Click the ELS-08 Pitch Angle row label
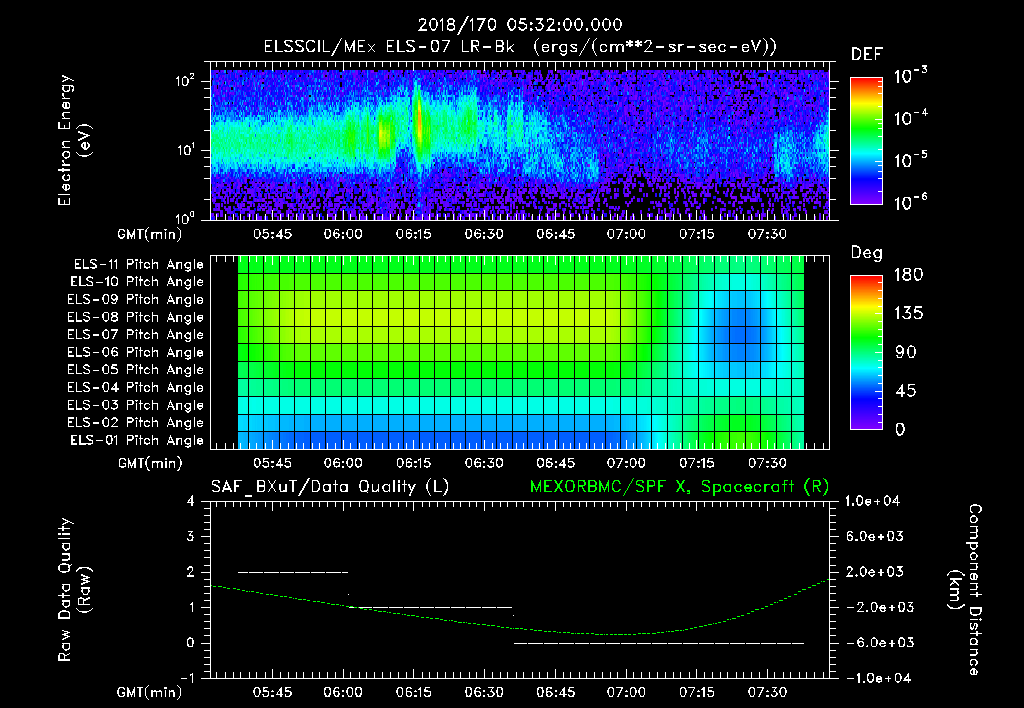The width and height of the screenshot is (1024, 708). [135, 317]
